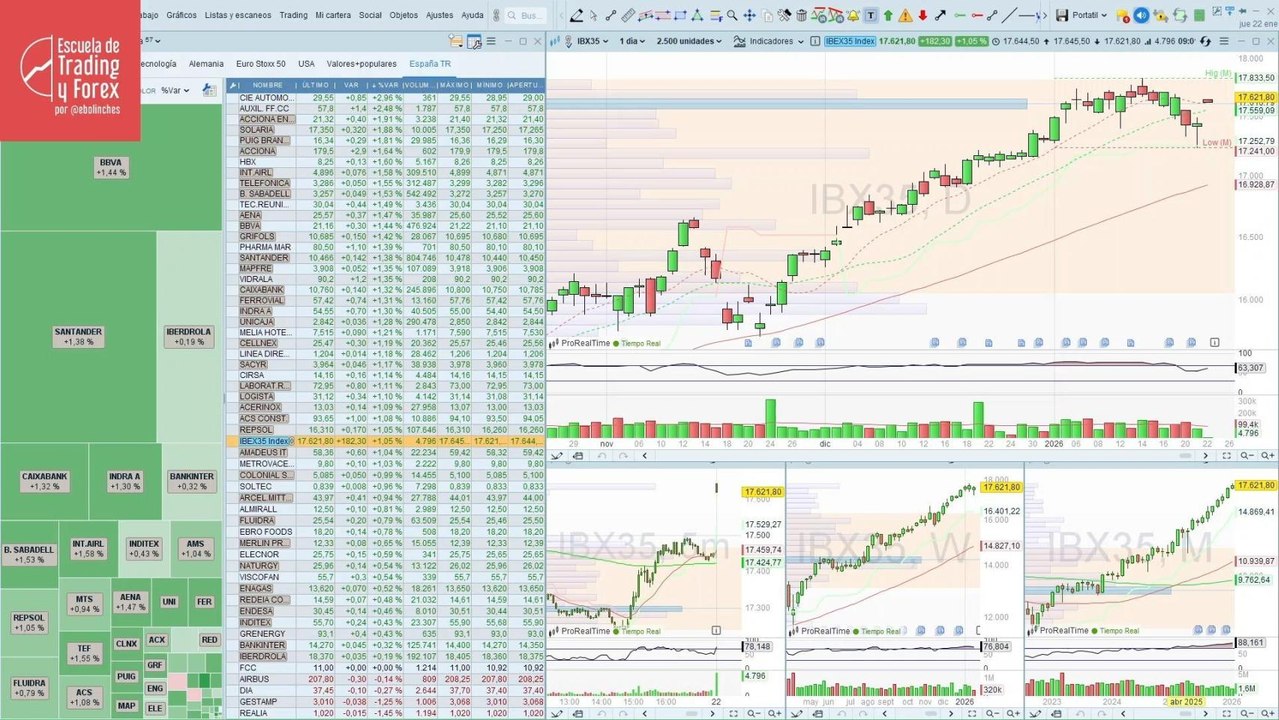Click the weekly chart horizontal scrollbar thumb
This screenshot has width=1279, height=720.
pyautogui.click(x=931, y=714)
